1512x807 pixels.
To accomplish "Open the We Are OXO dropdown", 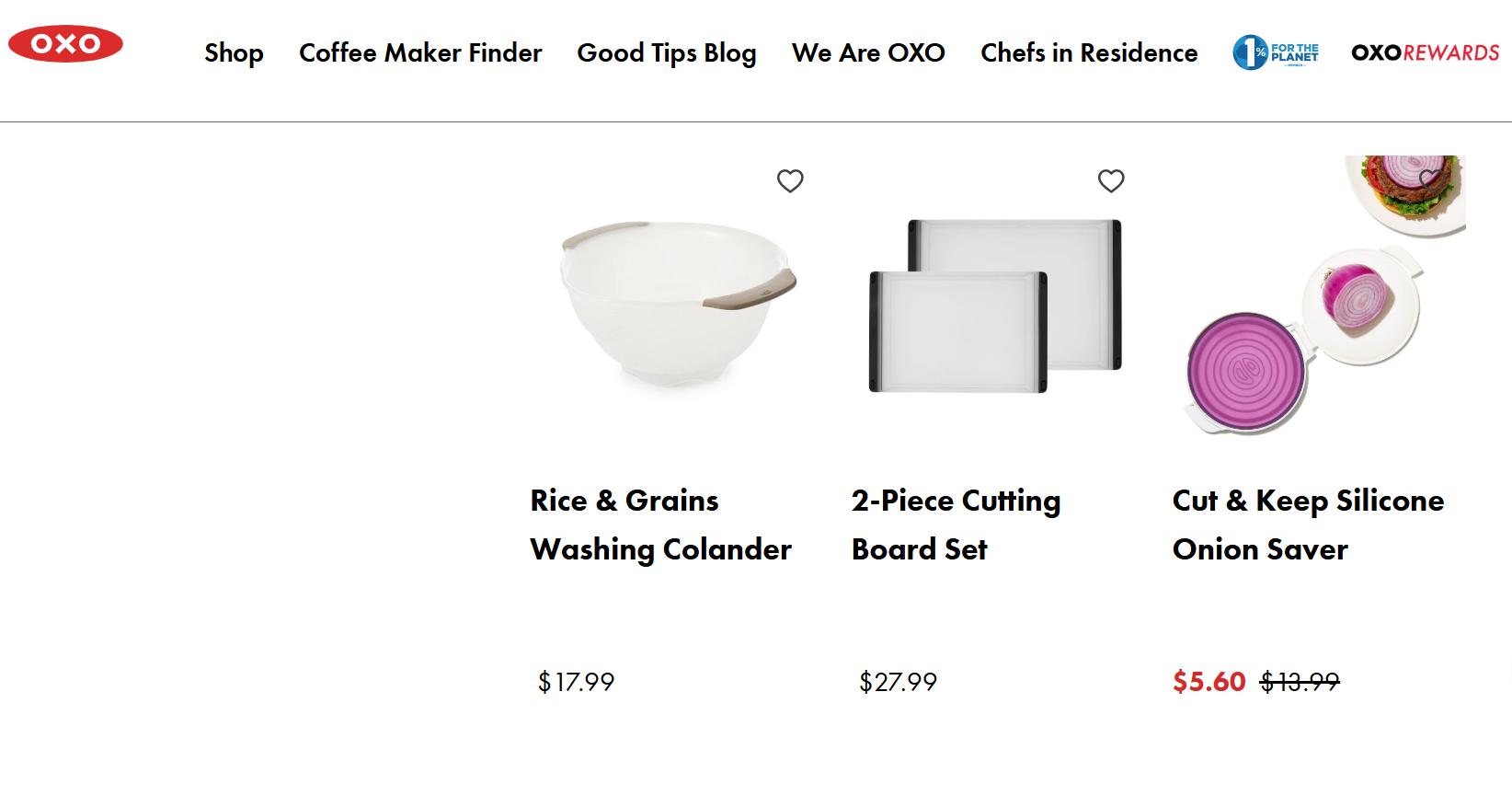I will (x=868, y=53).
